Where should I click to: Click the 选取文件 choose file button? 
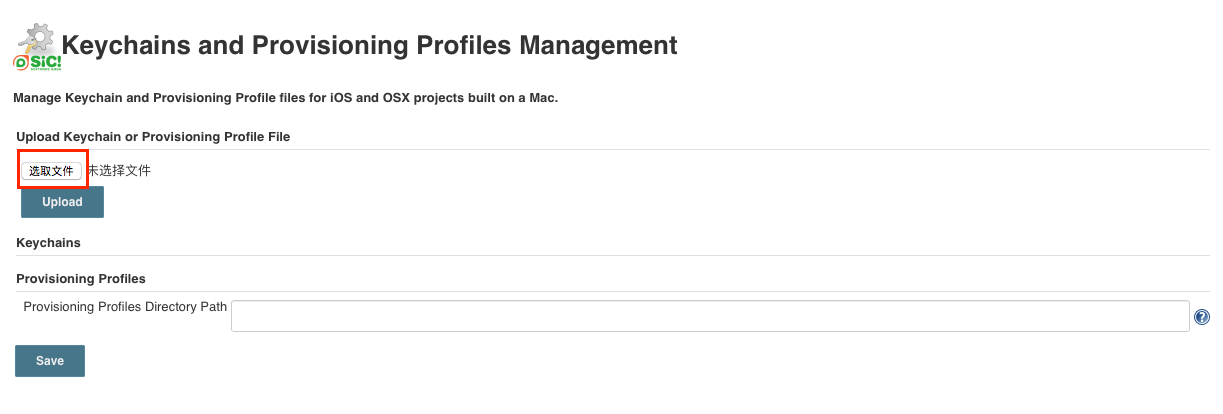52,171
